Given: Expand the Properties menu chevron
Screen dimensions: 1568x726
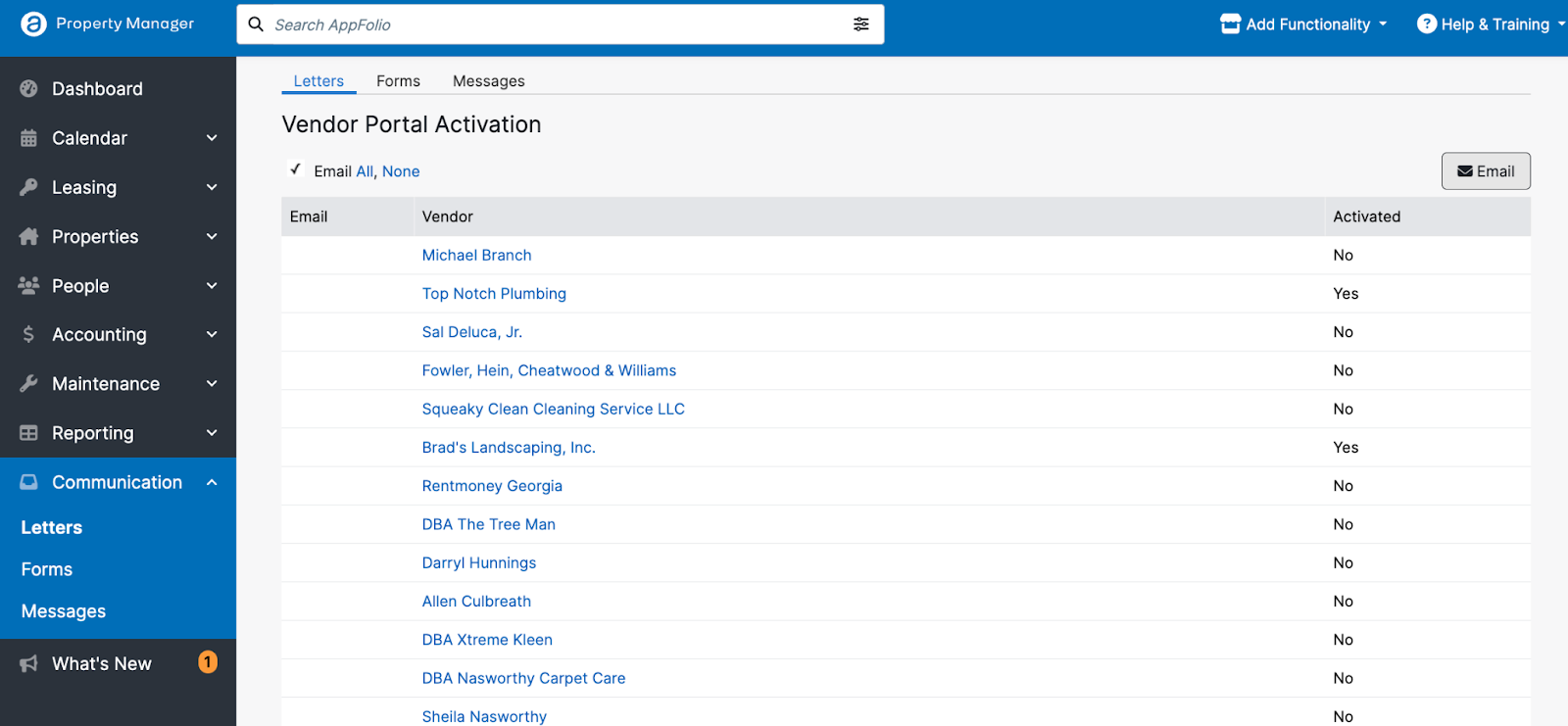Looking at the screenshot, I should (x=212, y=236).
